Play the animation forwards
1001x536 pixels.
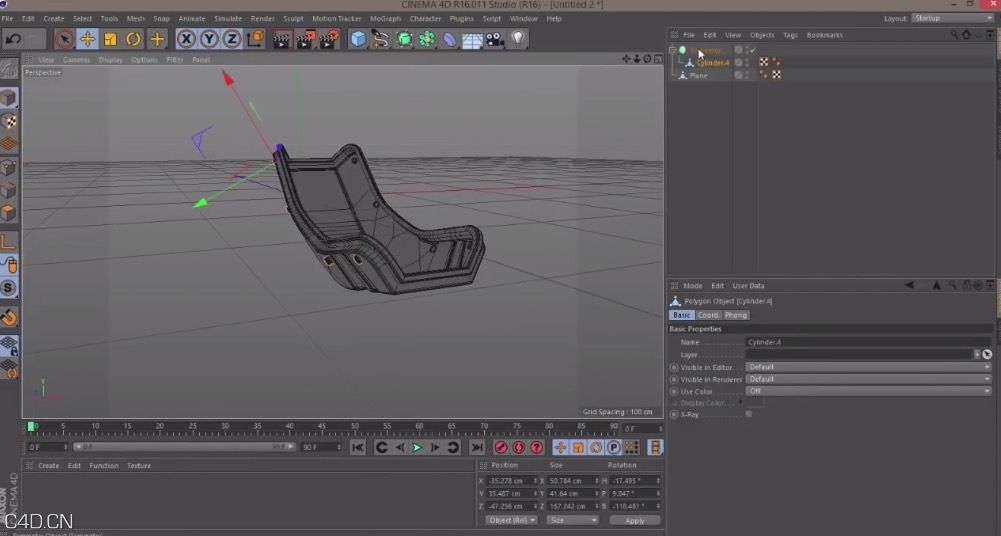[x=417, y=447]
